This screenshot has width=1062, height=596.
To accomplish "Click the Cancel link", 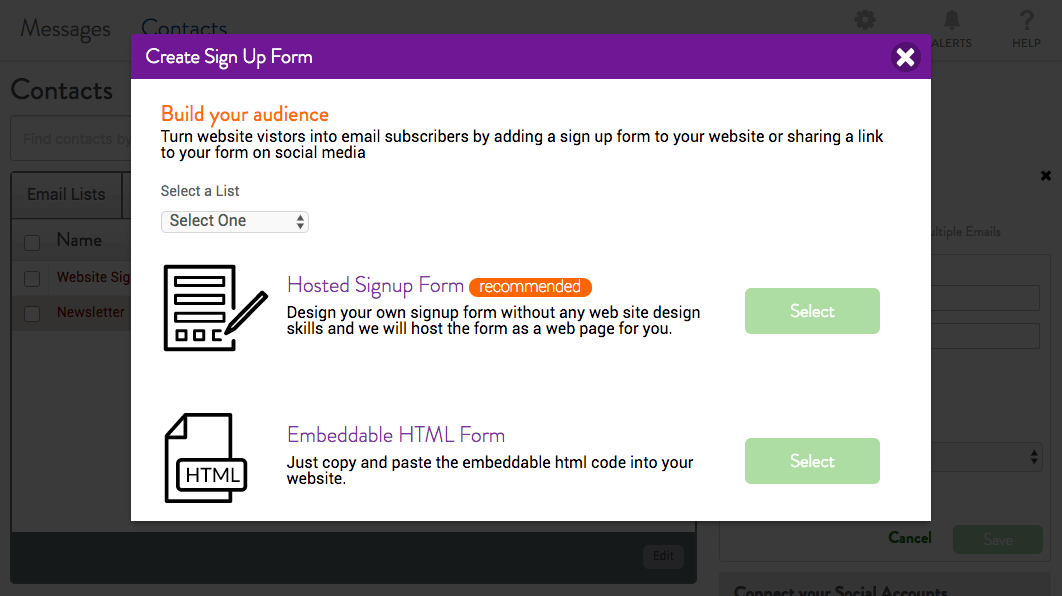I will 910,538.
